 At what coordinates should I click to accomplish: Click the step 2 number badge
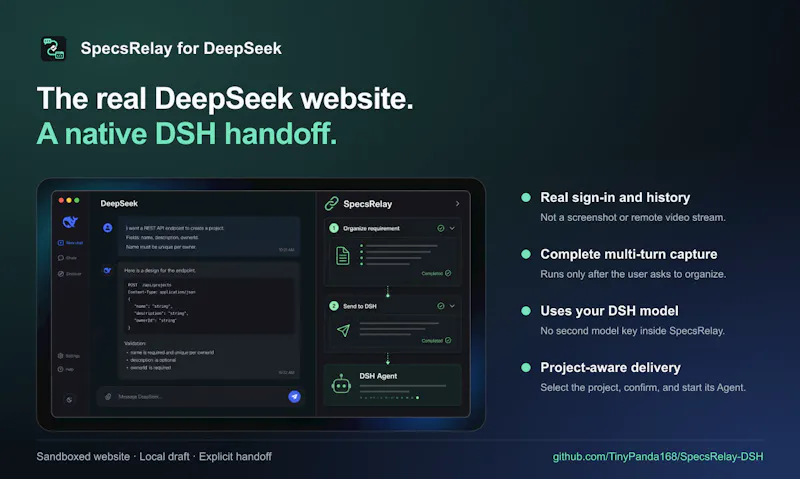pyautogui.click(x=334, y=306)
